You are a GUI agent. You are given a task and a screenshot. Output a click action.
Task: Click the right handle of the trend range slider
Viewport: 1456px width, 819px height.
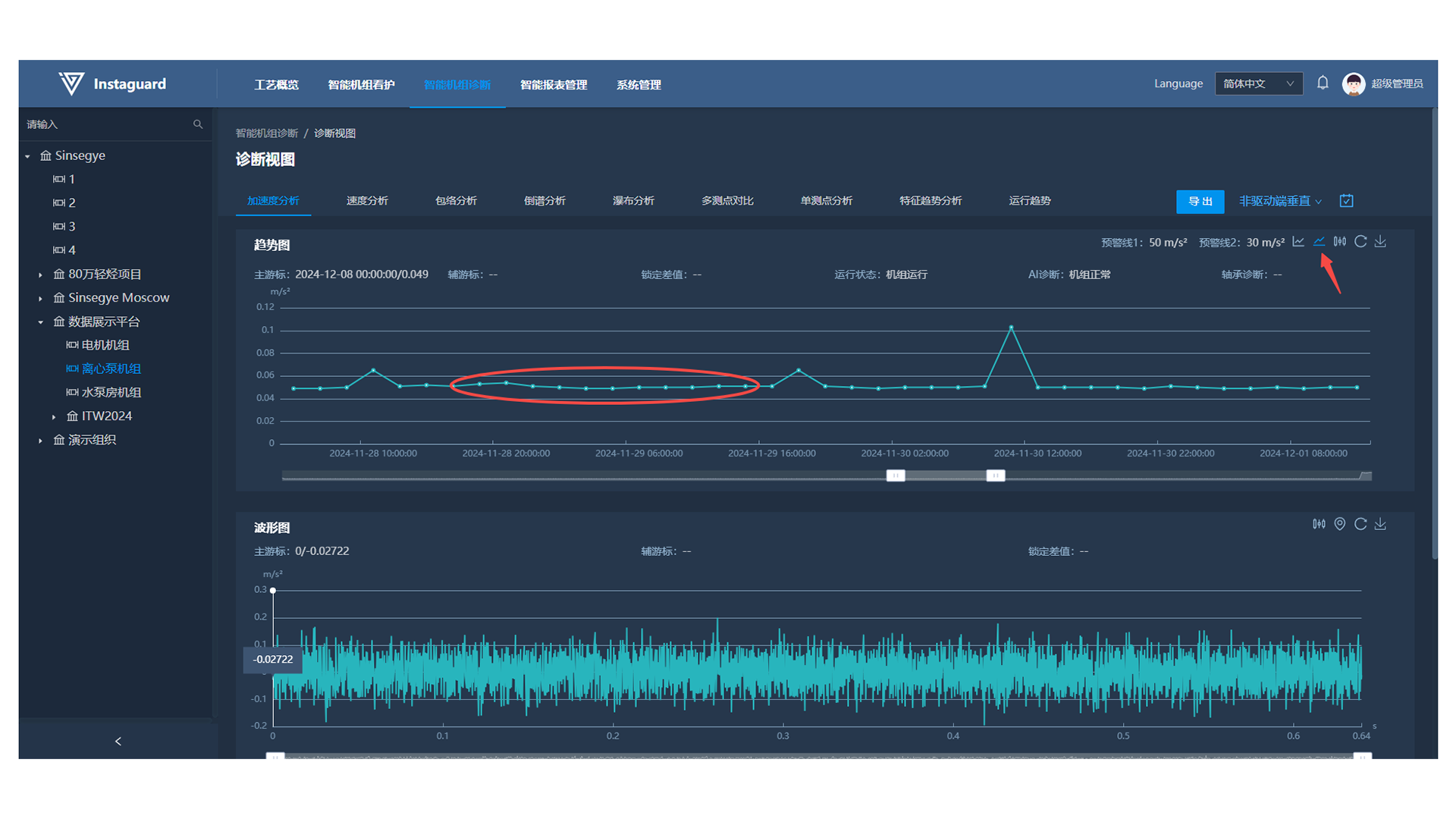tap(996, 475)
